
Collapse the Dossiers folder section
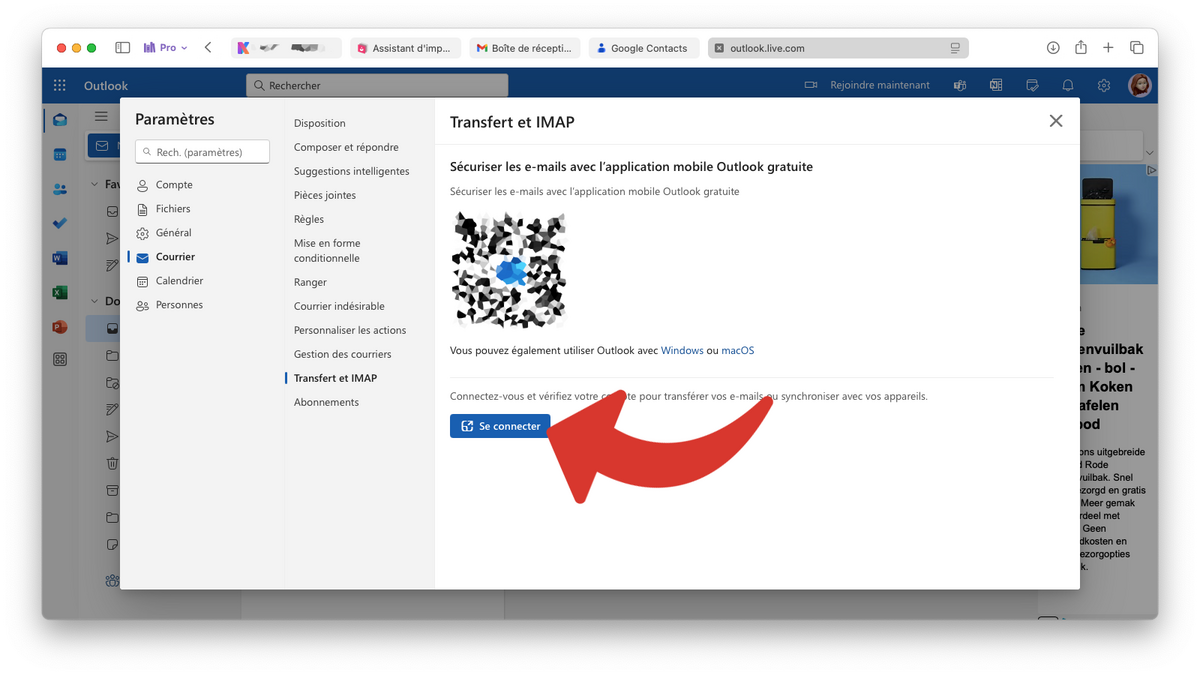pos(95,301)
